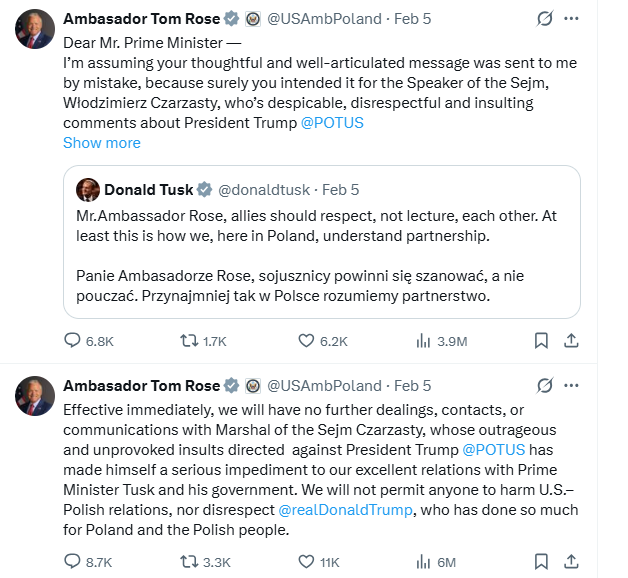The width and height of the screenshot is (628, 578).
Task: Like the second tweet with 11K likes
Action: pos(305,561)
